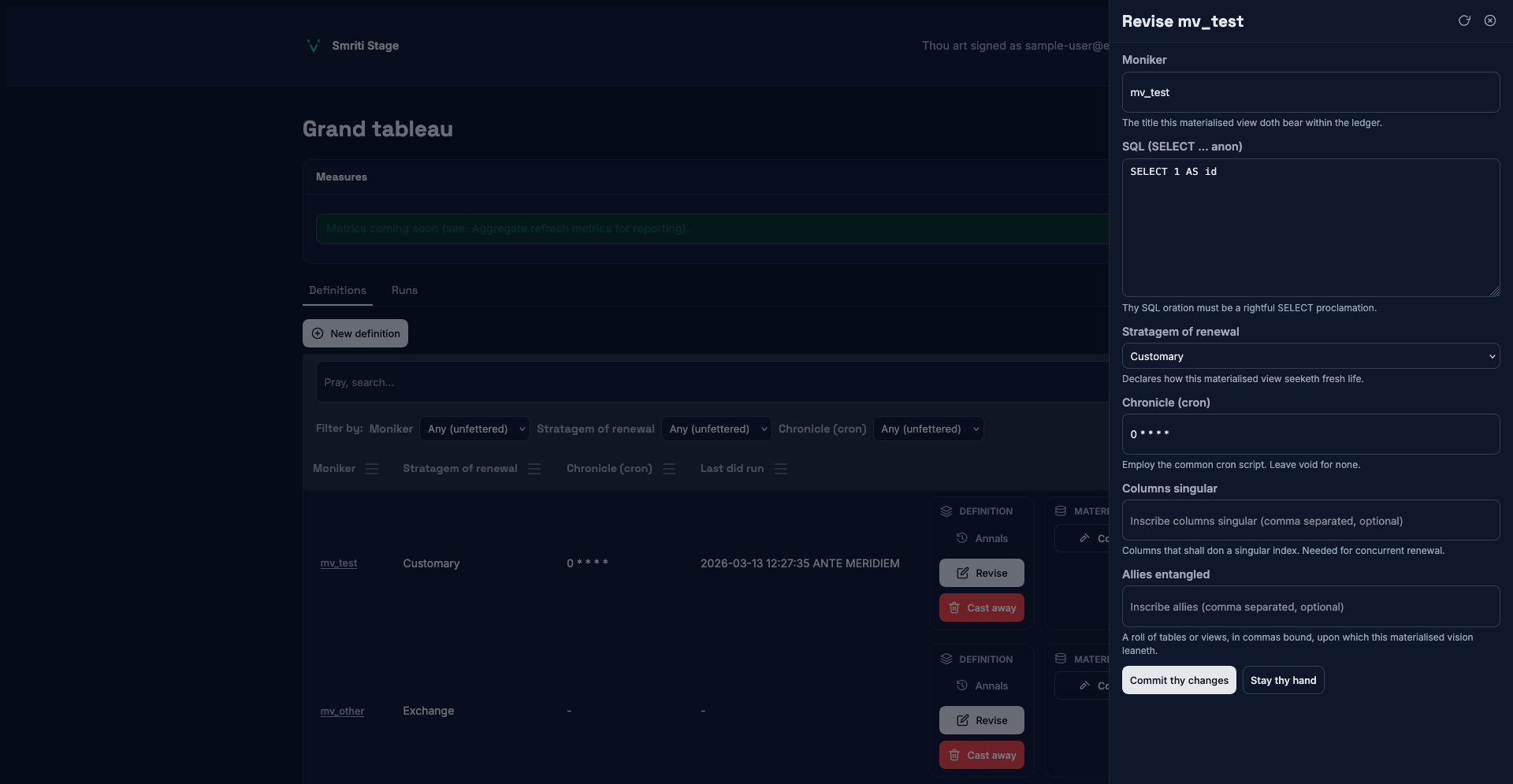The width and height of the screenshot is (1513, 784).
Task: Open the Chronicle (cron) filter dropdown
Action: pyautogui.click(x=928, y=429)
